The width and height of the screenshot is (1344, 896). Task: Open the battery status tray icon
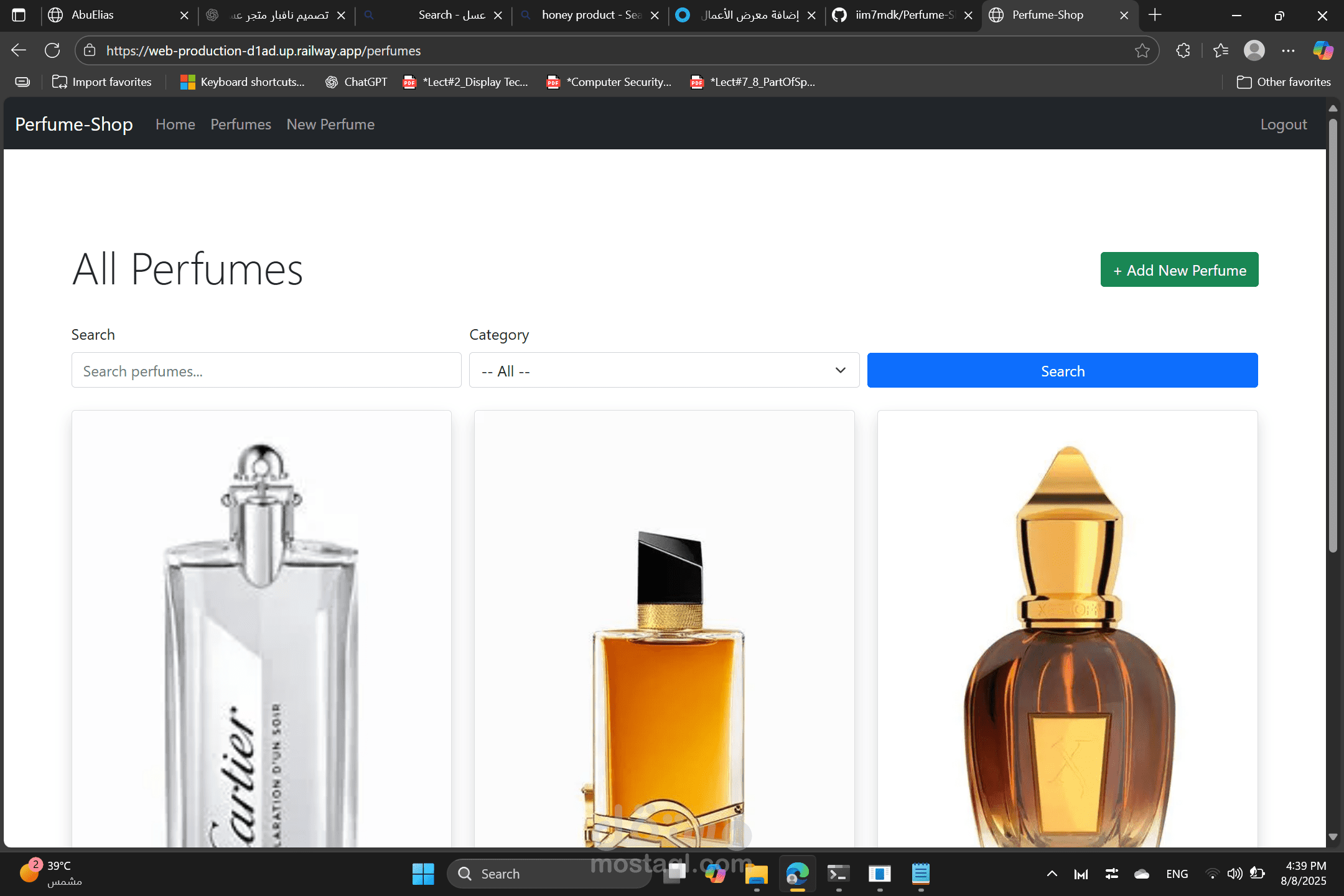pos(1257,874)
